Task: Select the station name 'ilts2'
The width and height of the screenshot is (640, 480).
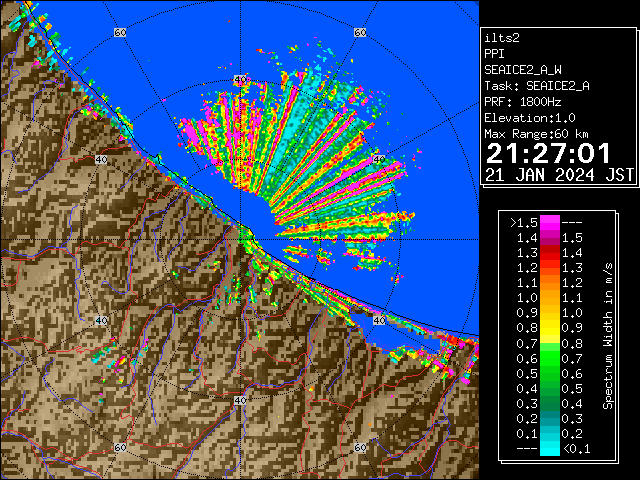Action: click(x=502, y=38)
